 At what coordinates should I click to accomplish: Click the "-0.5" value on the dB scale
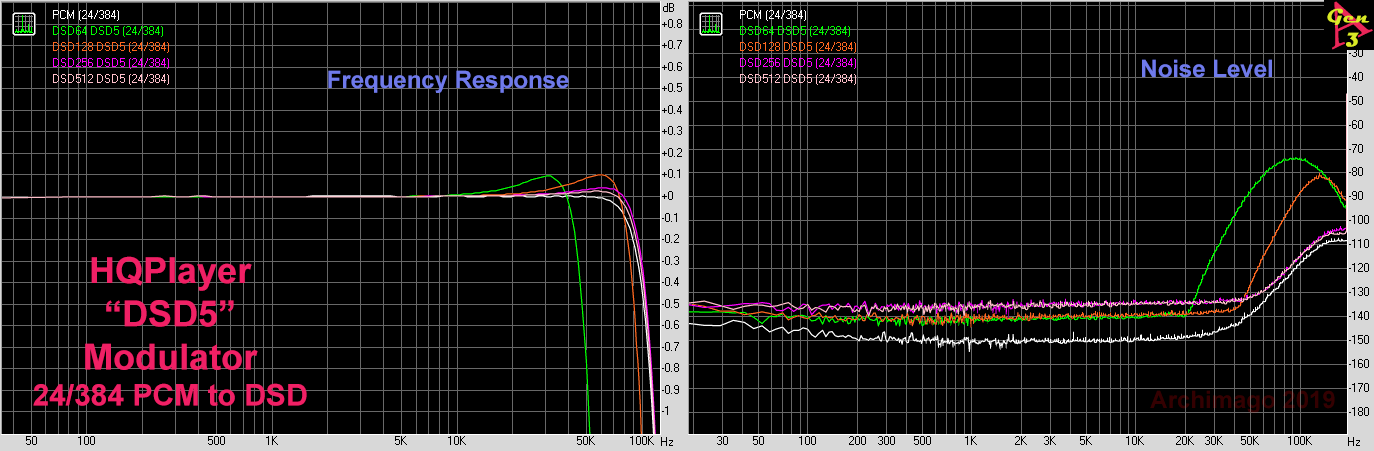point(672,304)
